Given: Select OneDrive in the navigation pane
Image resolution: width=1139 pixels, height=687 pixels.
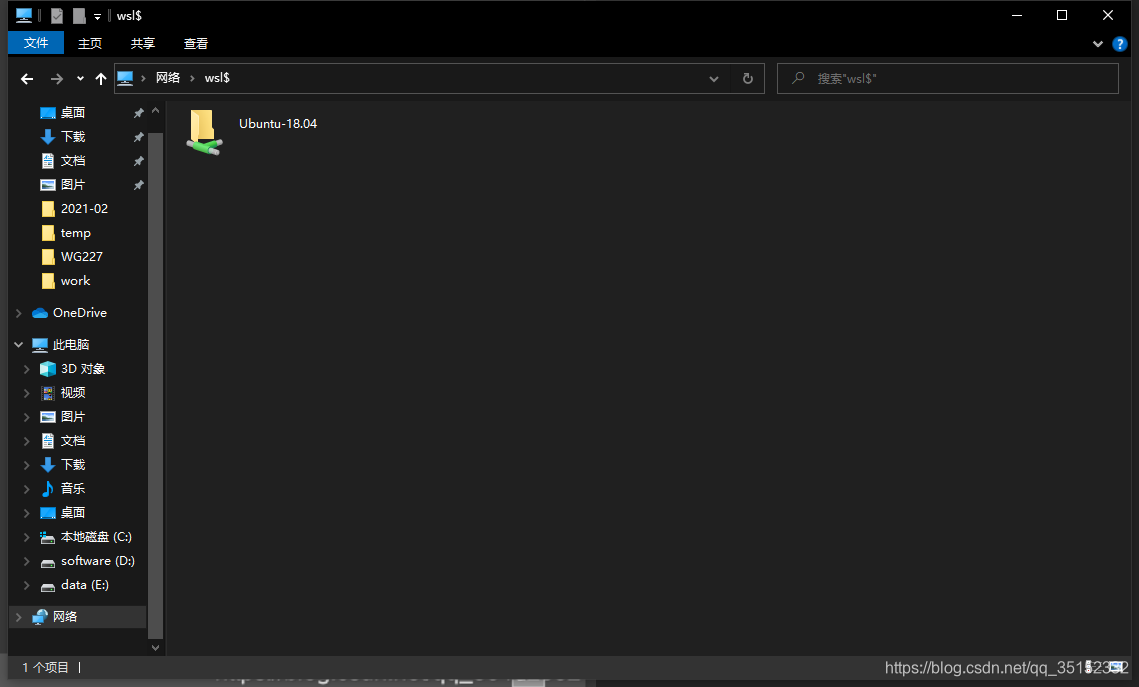Looking at the screenshot, I should 79,312.
